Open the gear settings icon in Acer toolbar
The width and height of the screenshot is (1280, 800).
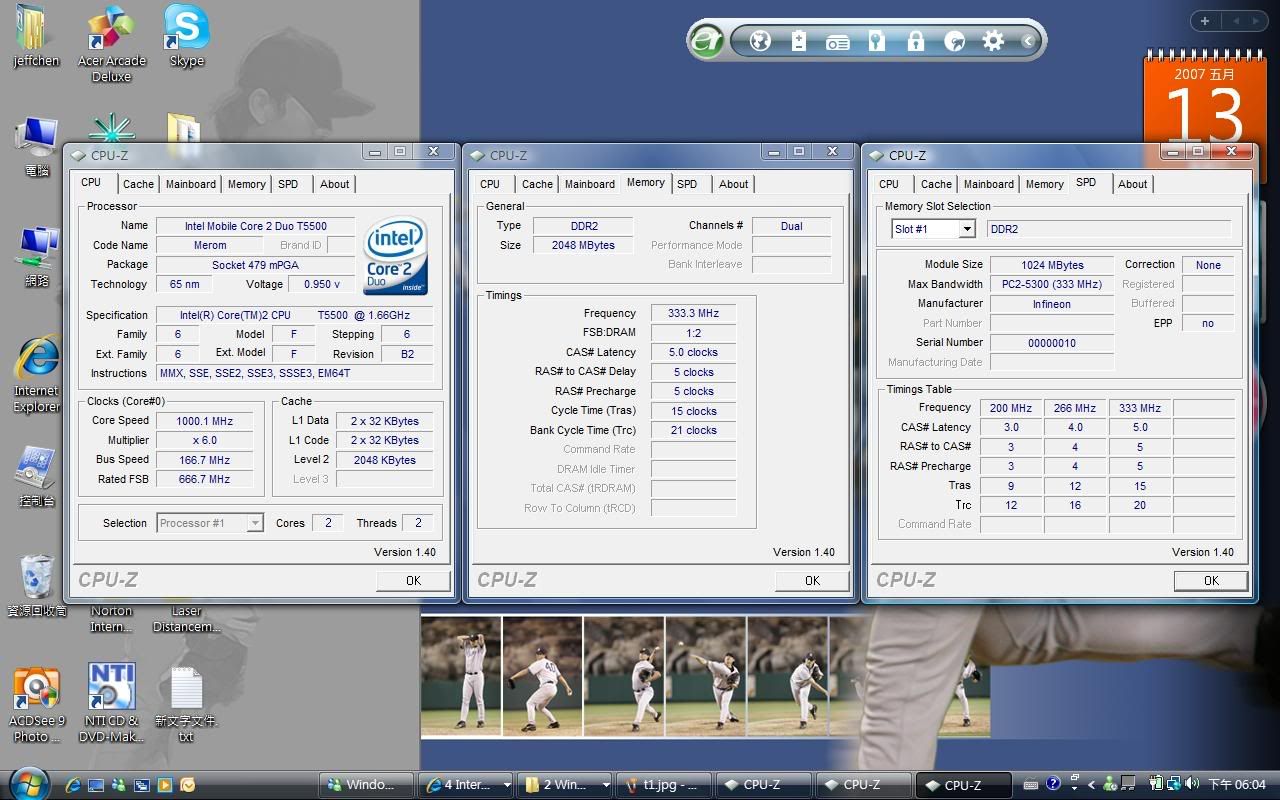(x=993, y=41)
